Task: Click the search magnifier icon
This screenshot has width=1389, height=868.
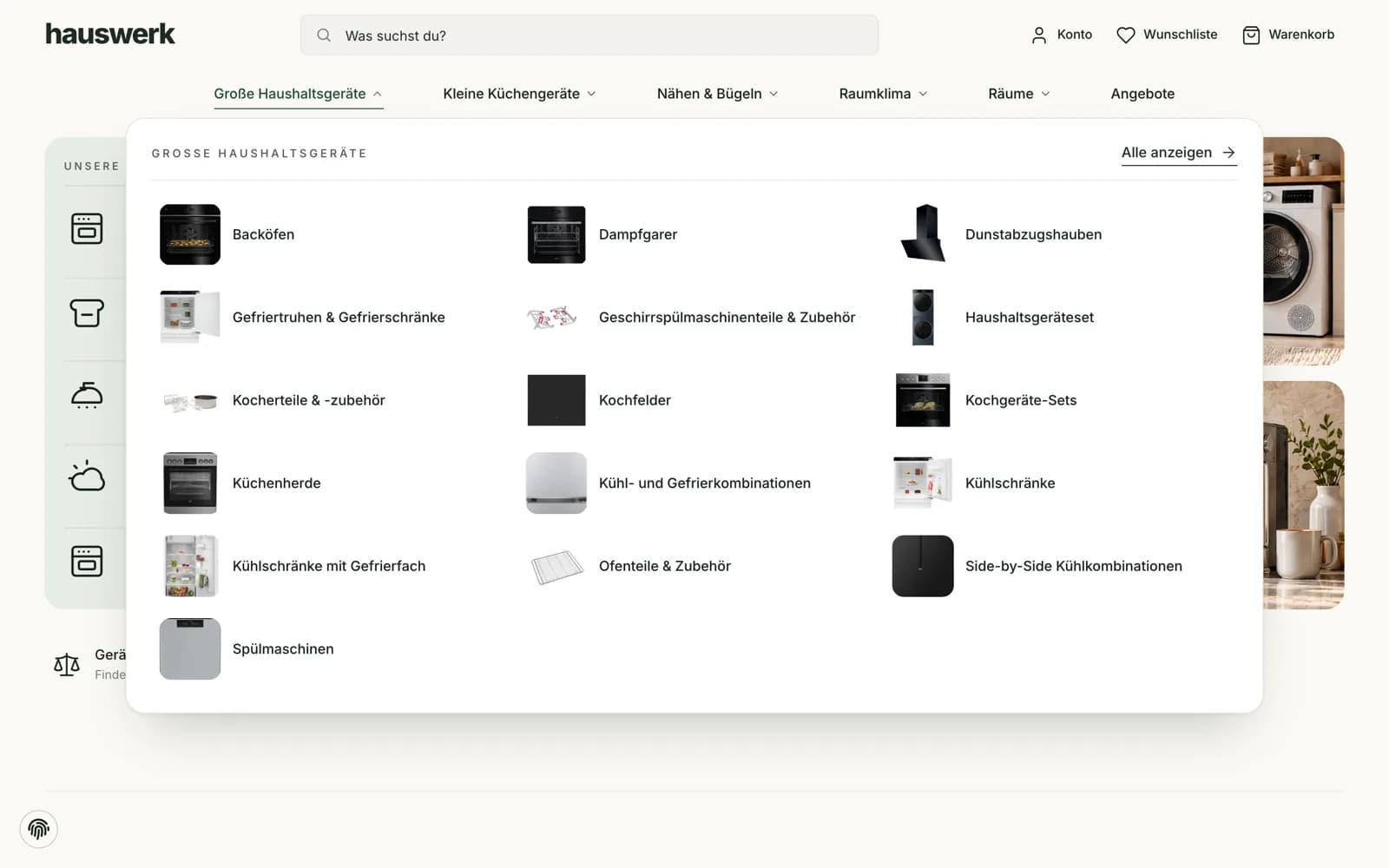Action: coord(324,36)
